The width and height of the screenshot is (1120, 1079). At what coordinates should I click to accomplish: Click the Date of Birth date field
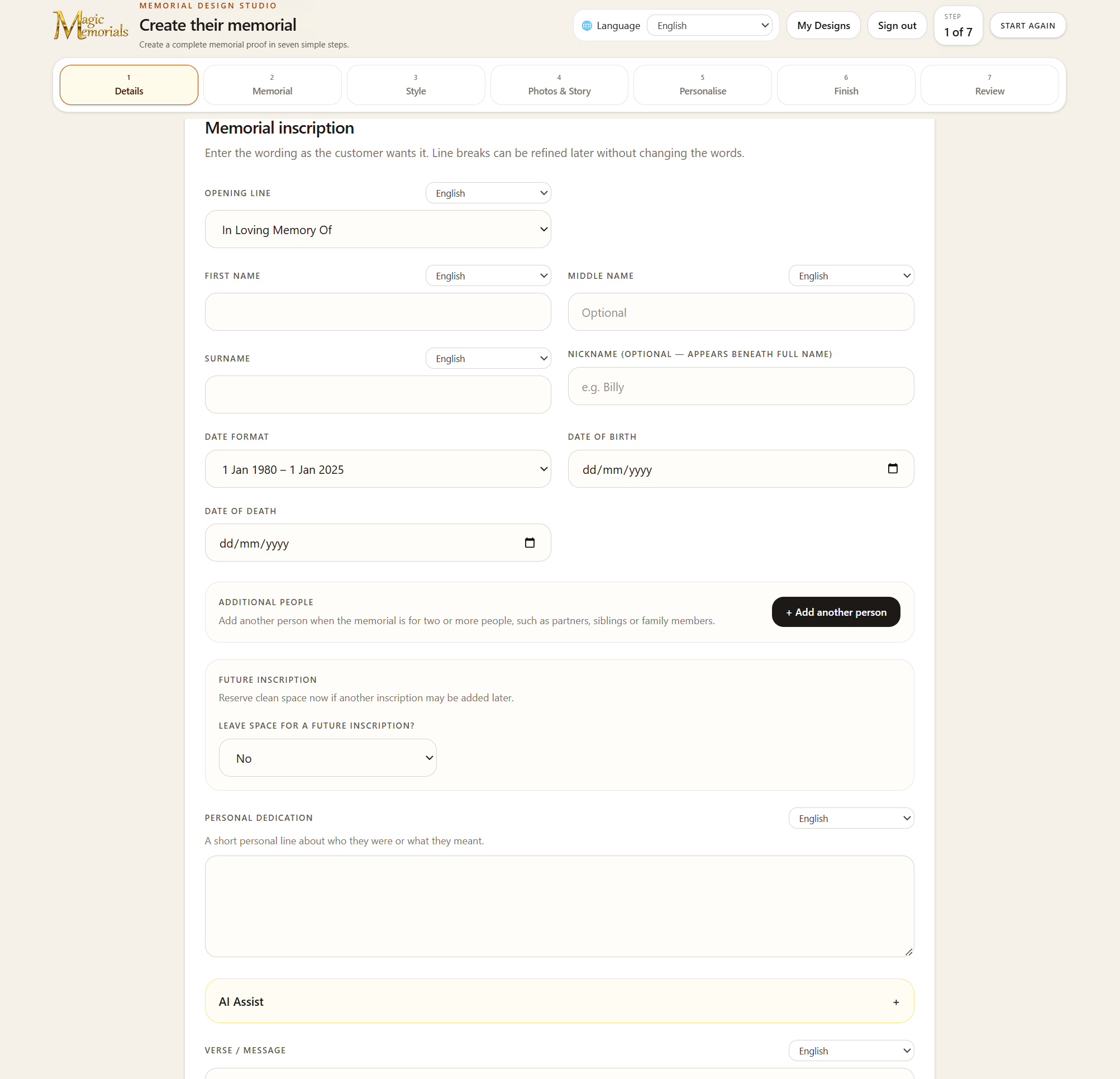tap(741, 469)
